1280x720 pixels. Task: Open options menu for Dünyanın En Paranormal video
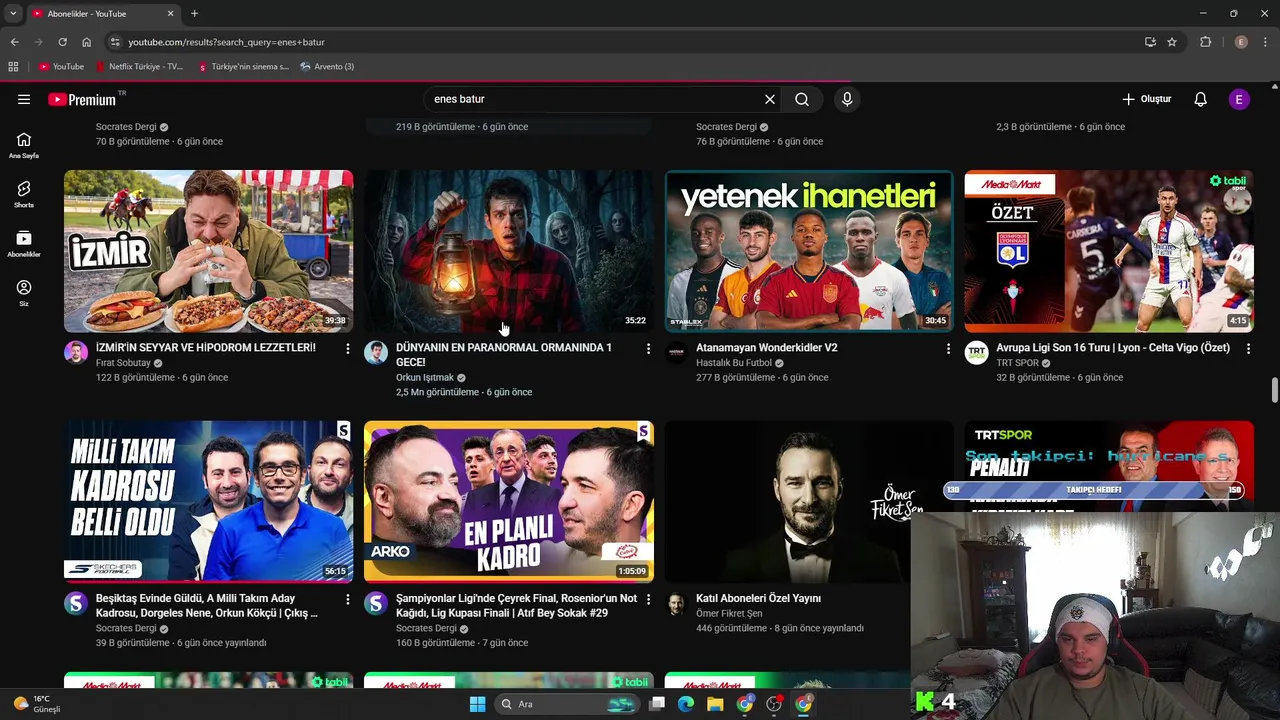(x=648, y=348)
